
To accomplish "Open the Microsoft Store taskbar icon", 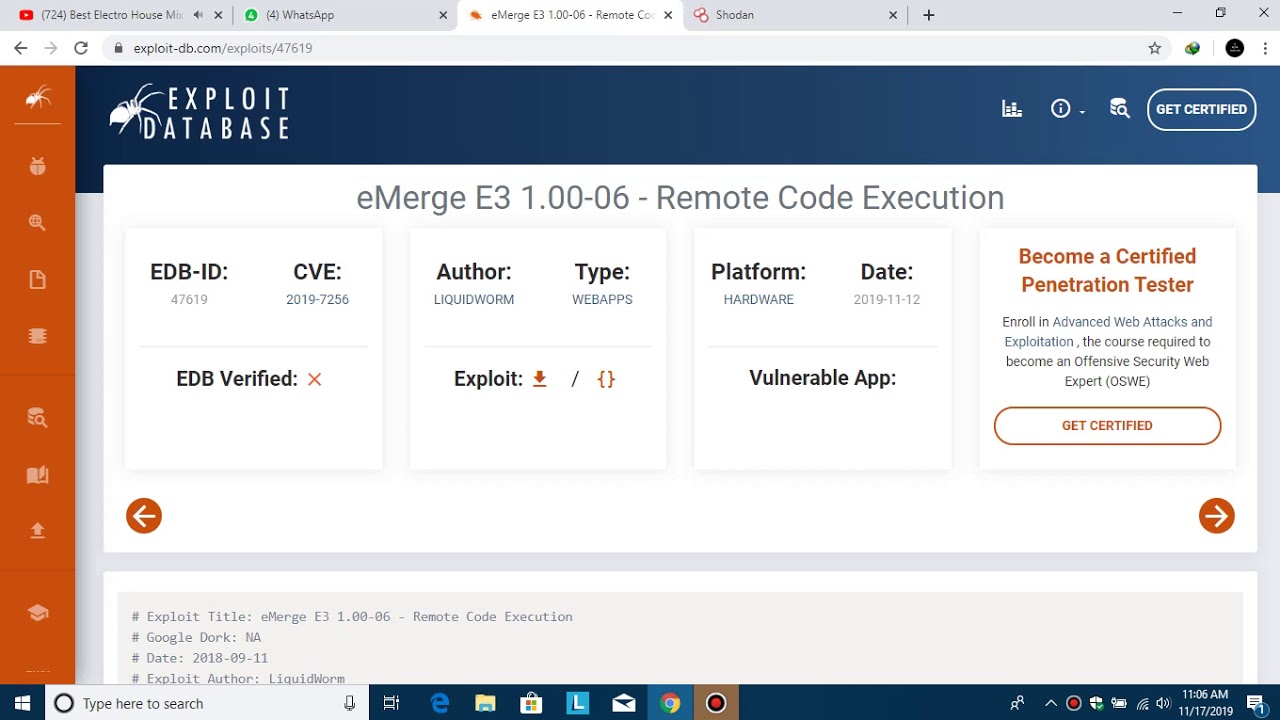I will [x=531, y=703].
